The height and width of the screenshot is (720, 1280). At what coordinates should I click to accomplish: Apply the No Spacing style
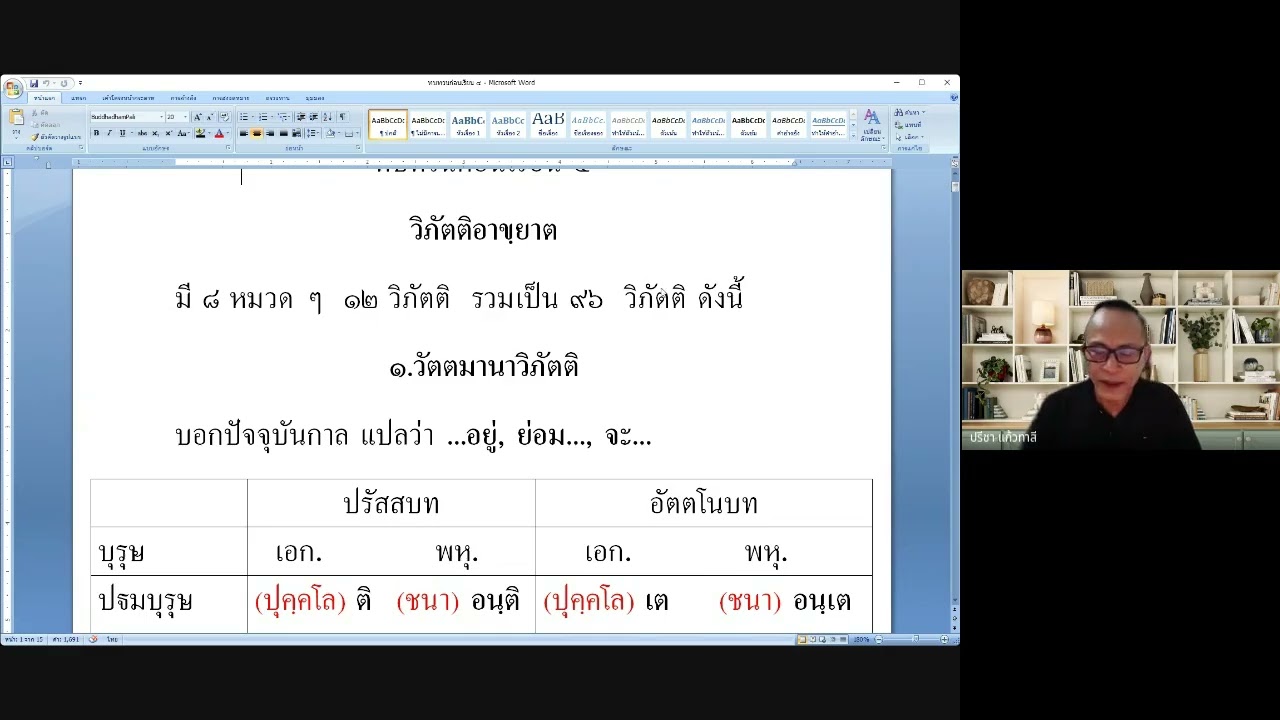(x=428, y=125)
